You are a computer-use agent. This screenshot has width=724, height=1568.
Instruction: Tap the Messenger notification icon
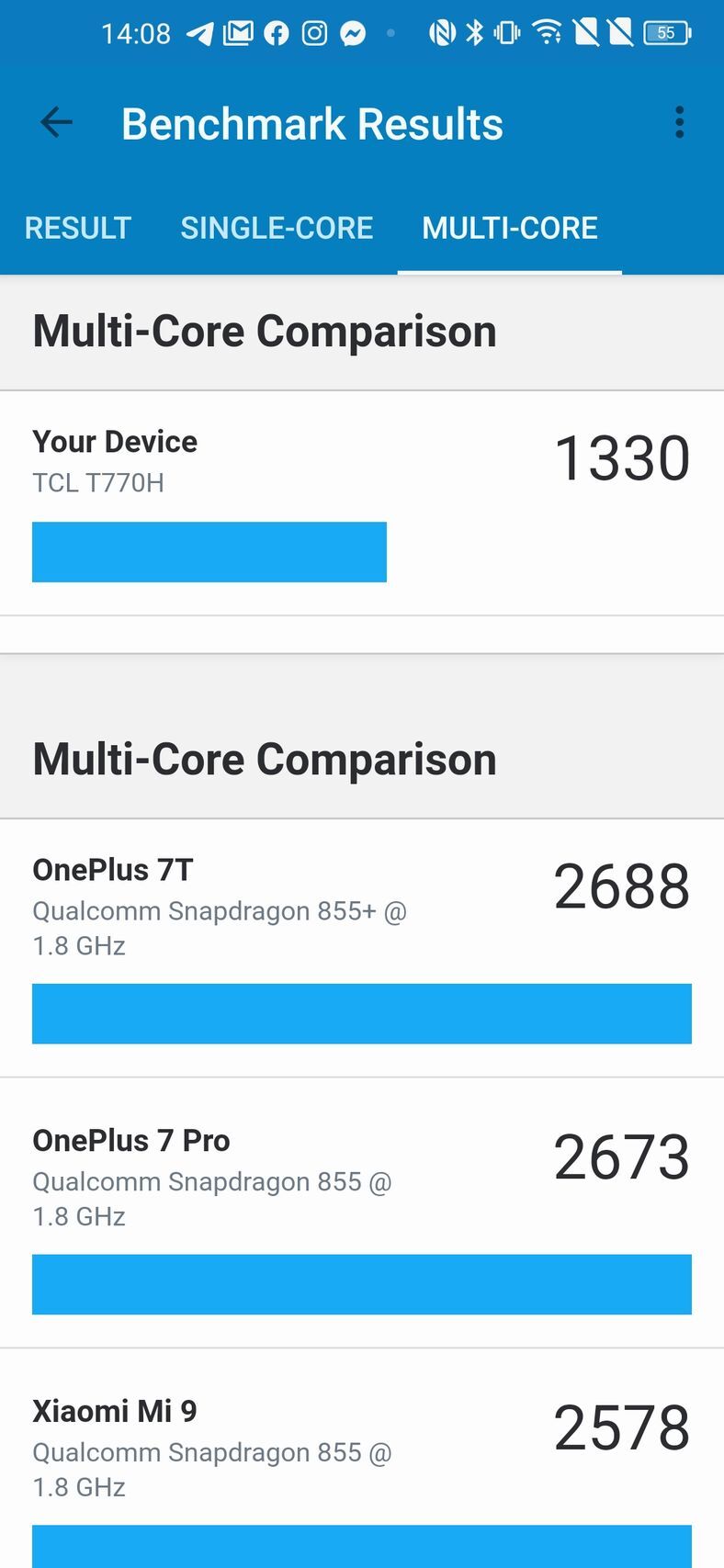tap(353, 34)
